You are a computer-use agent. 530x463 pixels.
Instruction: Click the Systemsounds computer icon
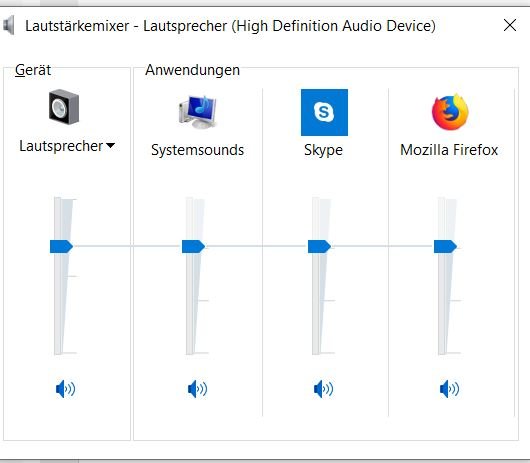(198, 112)
